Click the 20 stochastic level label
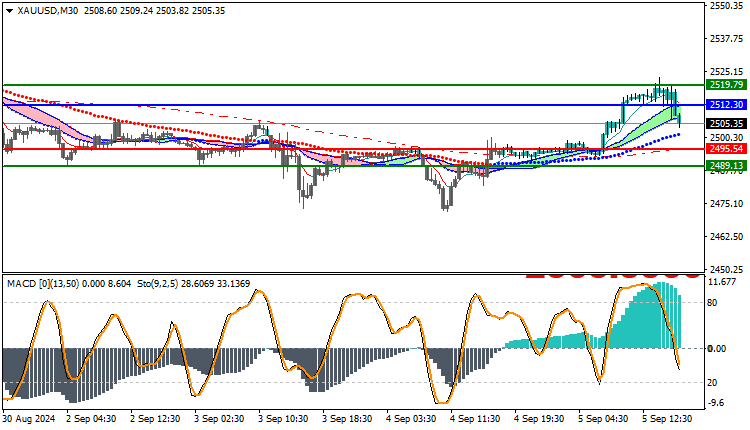The height and width of the screenshot is (430, 750). point(712,383)
